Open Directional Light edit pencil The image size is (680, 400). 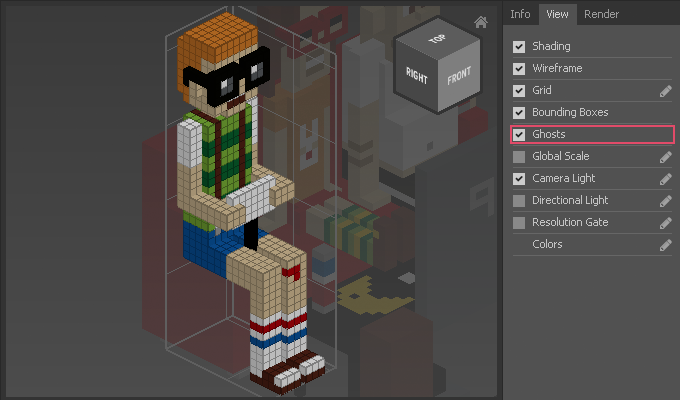coord(665,201)
